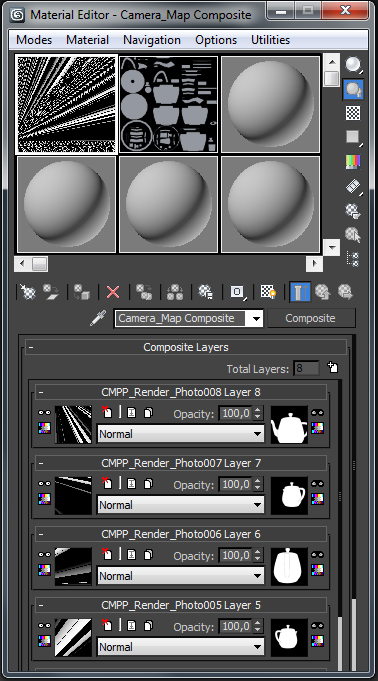Click the sample slots horizontal scroll thumb
The height and width of the screenshot is (681, 378).
(40, 264)
